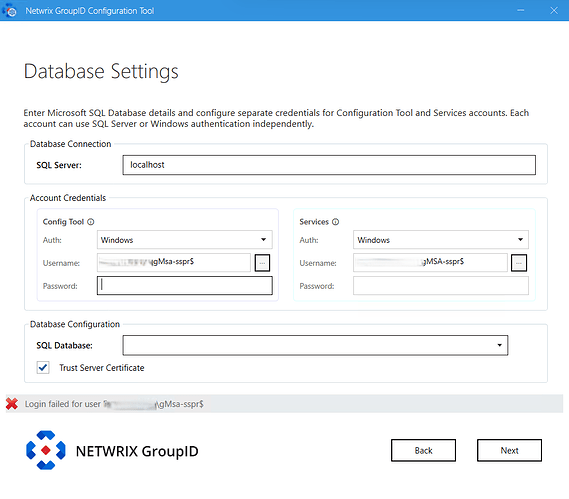Viewport: 569px width, 499px height.
Task: Click the 'Login failed for user' message
Action: (114, 404)
